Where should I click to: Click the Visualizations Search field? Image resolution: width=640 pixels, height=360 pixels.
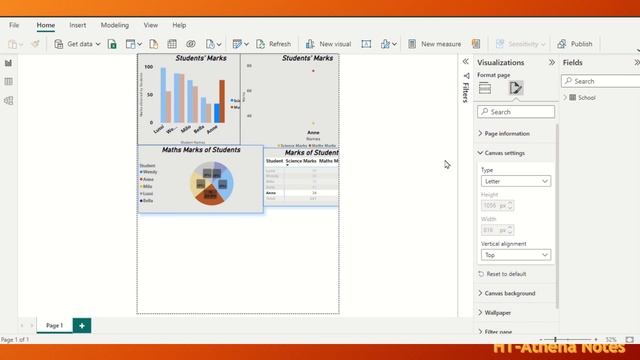[516, 112]
